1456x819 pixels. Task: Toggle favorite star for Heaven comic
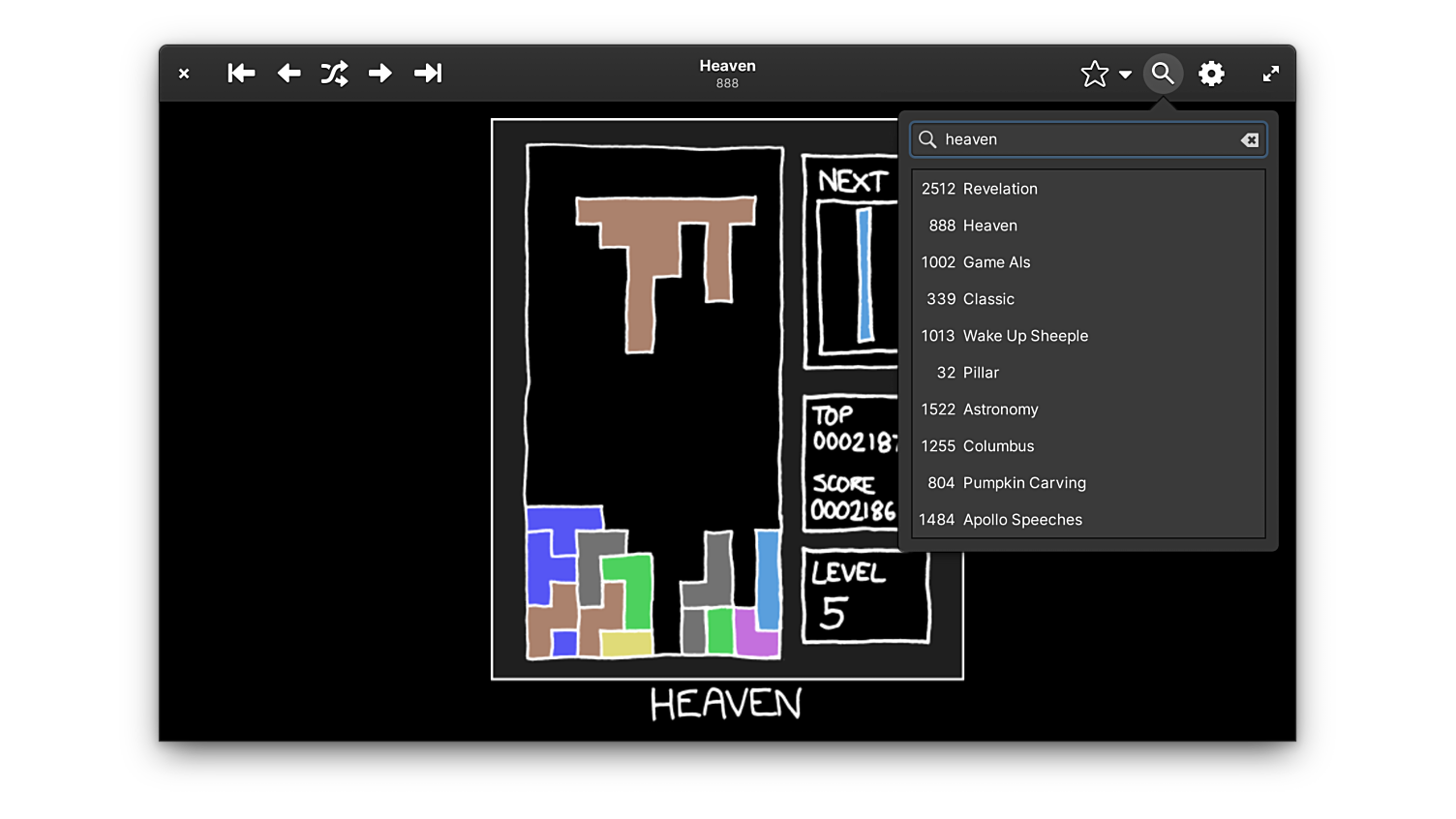1094,73
